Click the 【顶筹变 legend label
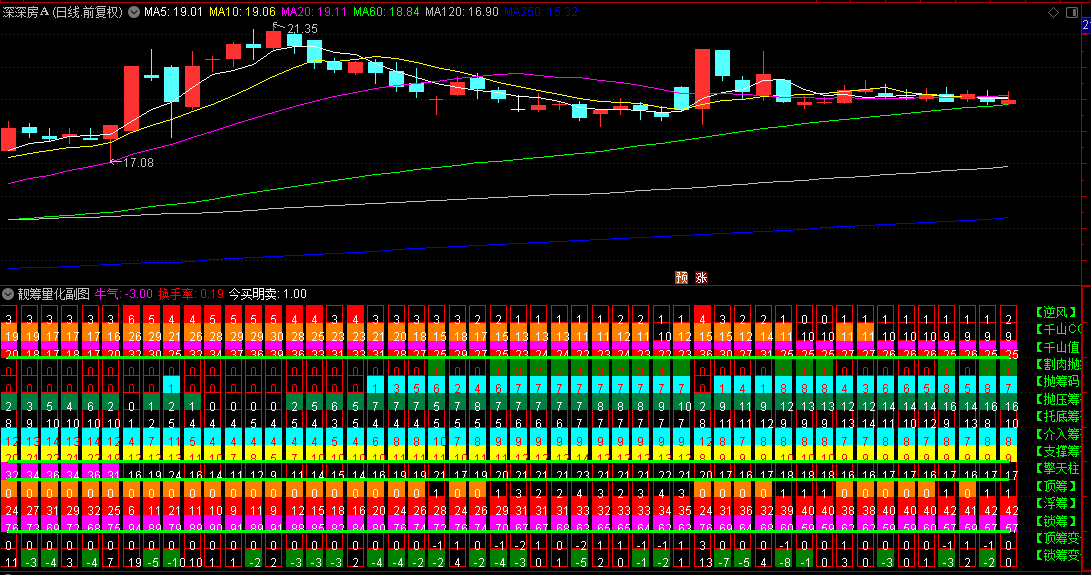Image resolution: width=1091 pixels, height=575 pixels. click(x=1058, y=538)
